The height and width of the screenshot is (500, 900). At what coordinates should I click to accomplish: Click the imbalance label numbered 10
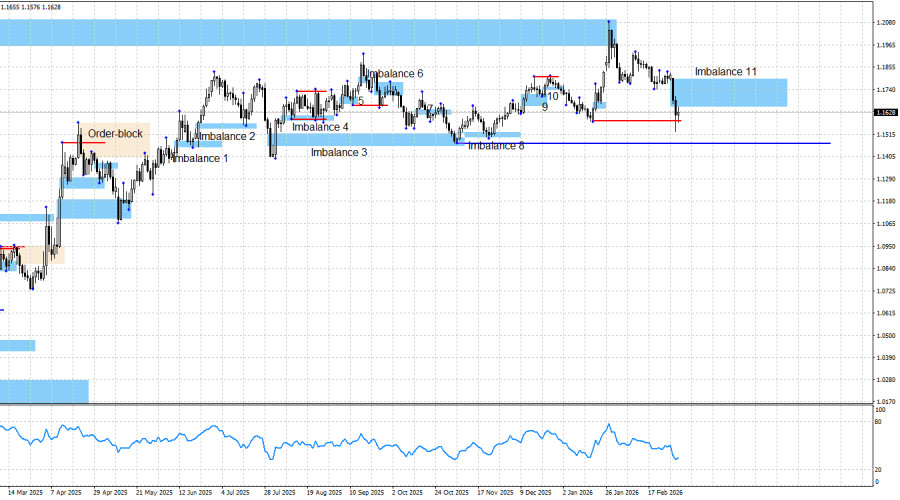coord(552,96)
